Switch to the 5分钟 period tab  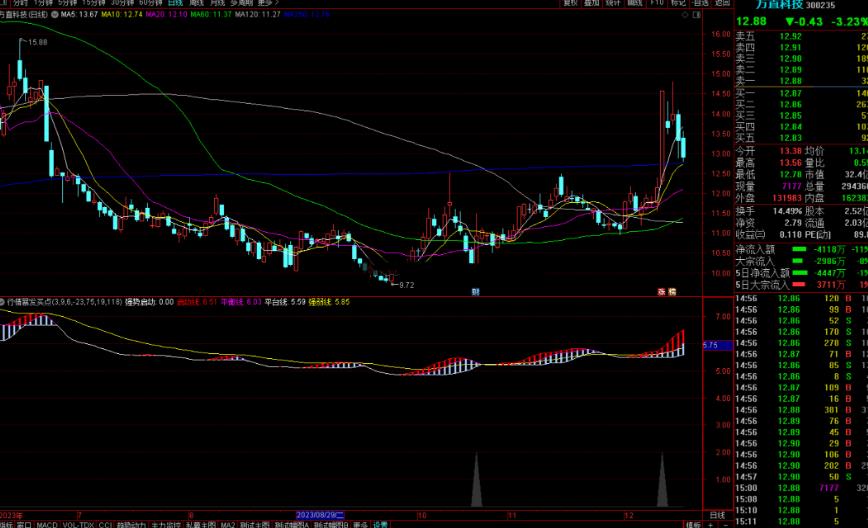click(67, 3)
